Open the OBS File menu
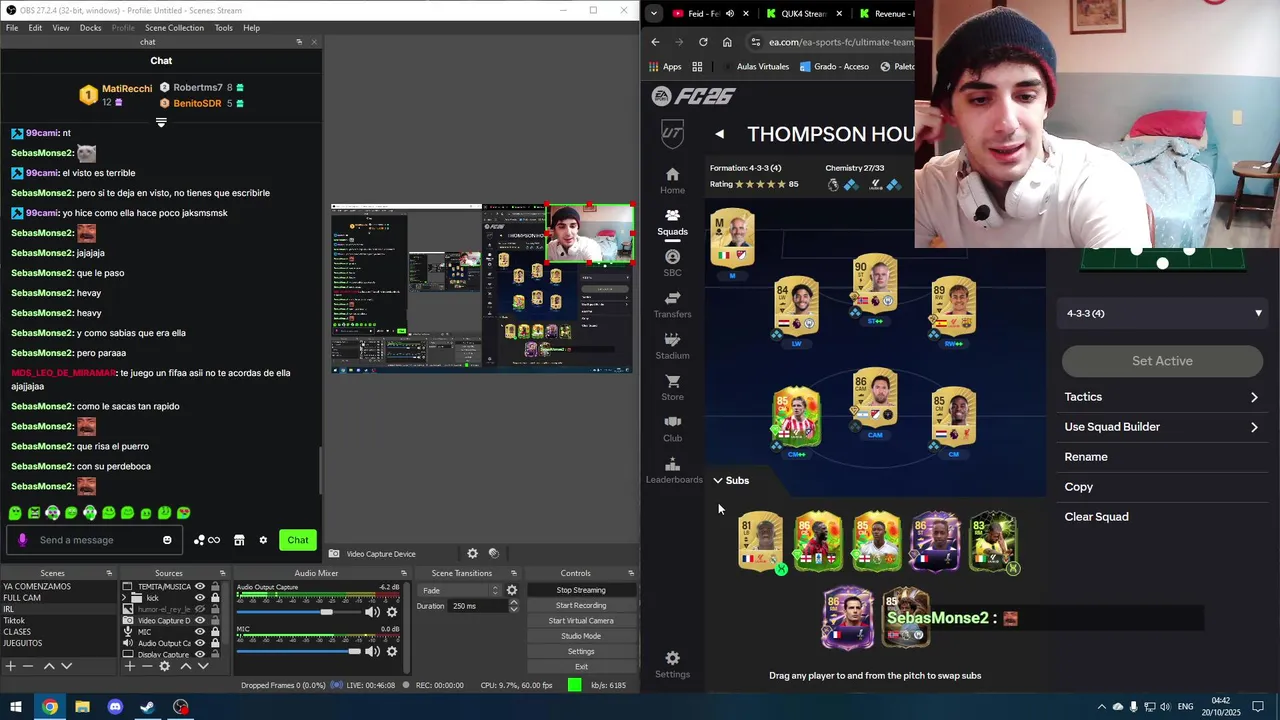The height and width of the screenshot is (720, 1280). click(12, 28)
